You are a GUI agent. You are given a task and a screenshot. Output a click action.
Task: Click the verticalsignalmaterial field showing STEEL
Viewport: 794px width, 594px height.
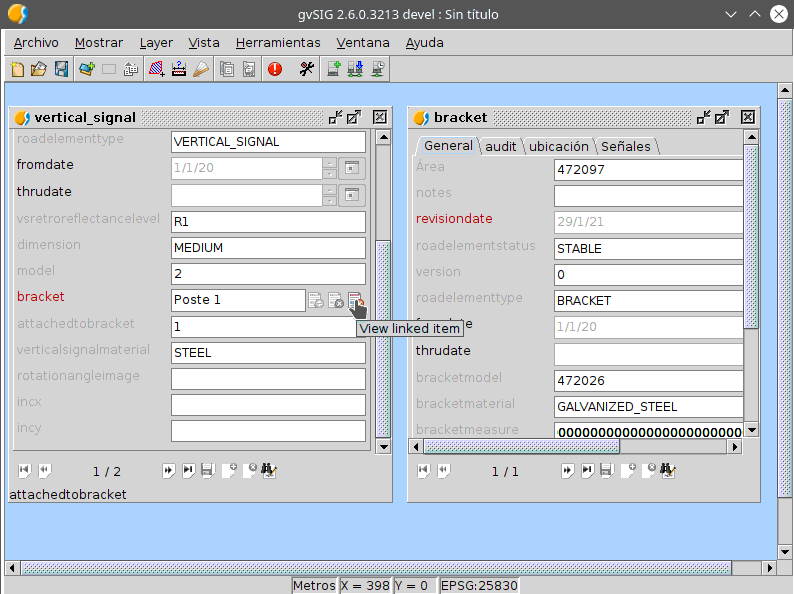tap(268, 353)
